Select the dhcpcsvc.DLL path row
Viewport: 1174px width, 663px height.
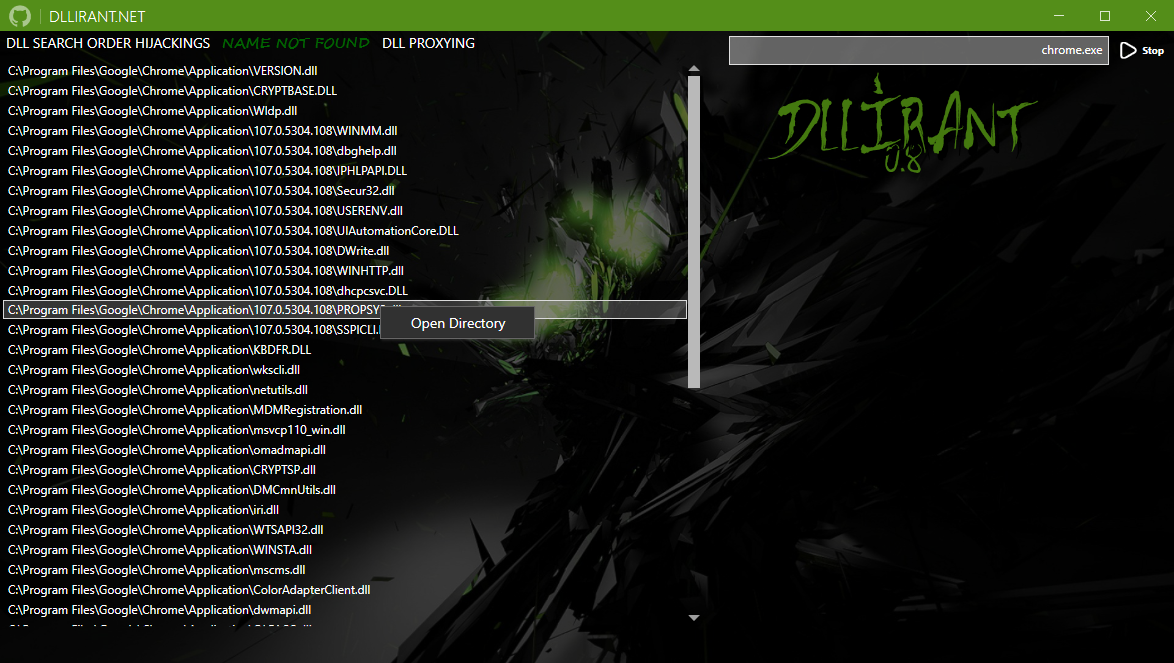(345, 290)
